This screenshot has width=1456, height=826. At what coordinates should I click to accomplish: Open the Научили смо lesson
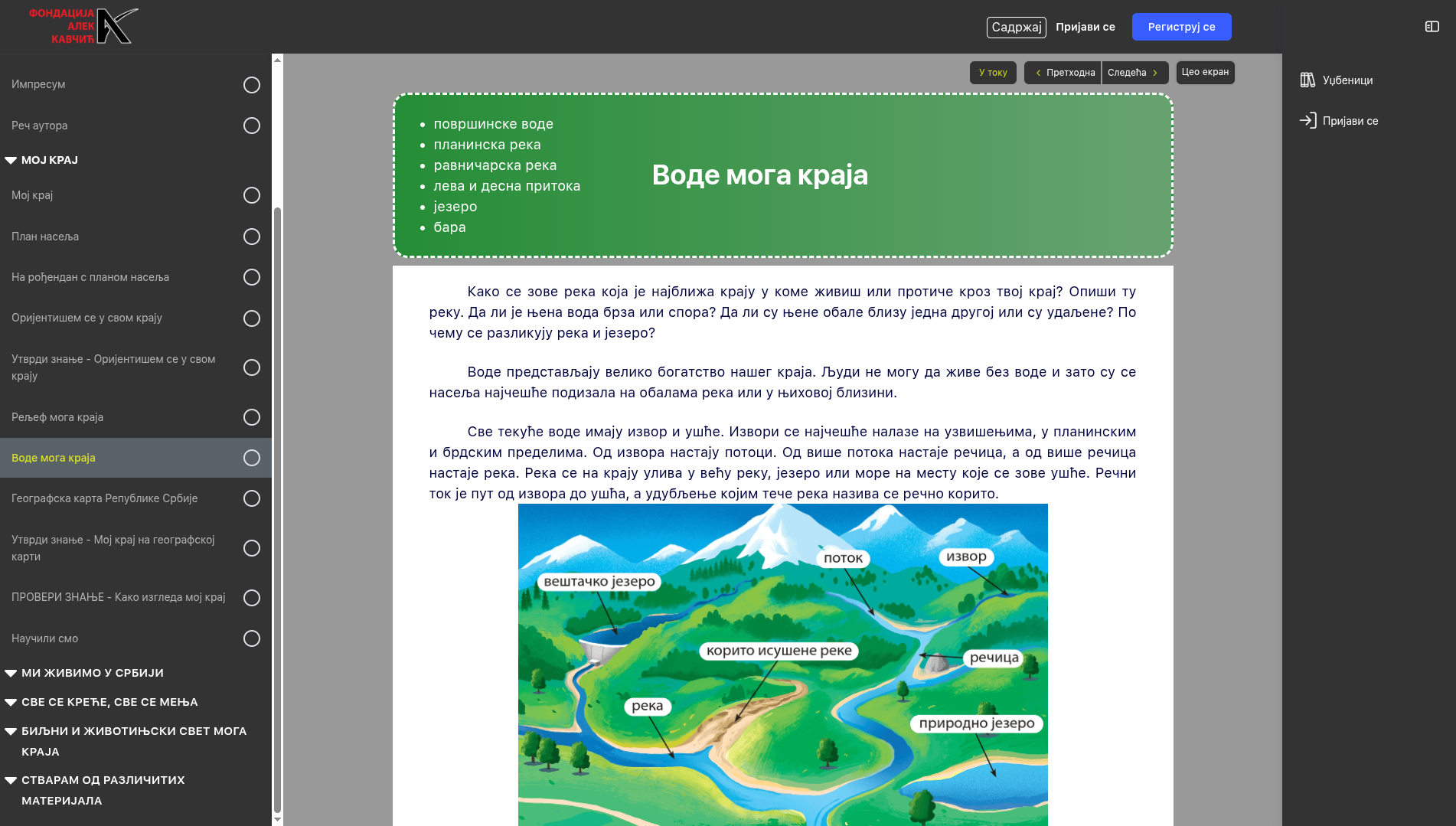(x=45, y=638)
